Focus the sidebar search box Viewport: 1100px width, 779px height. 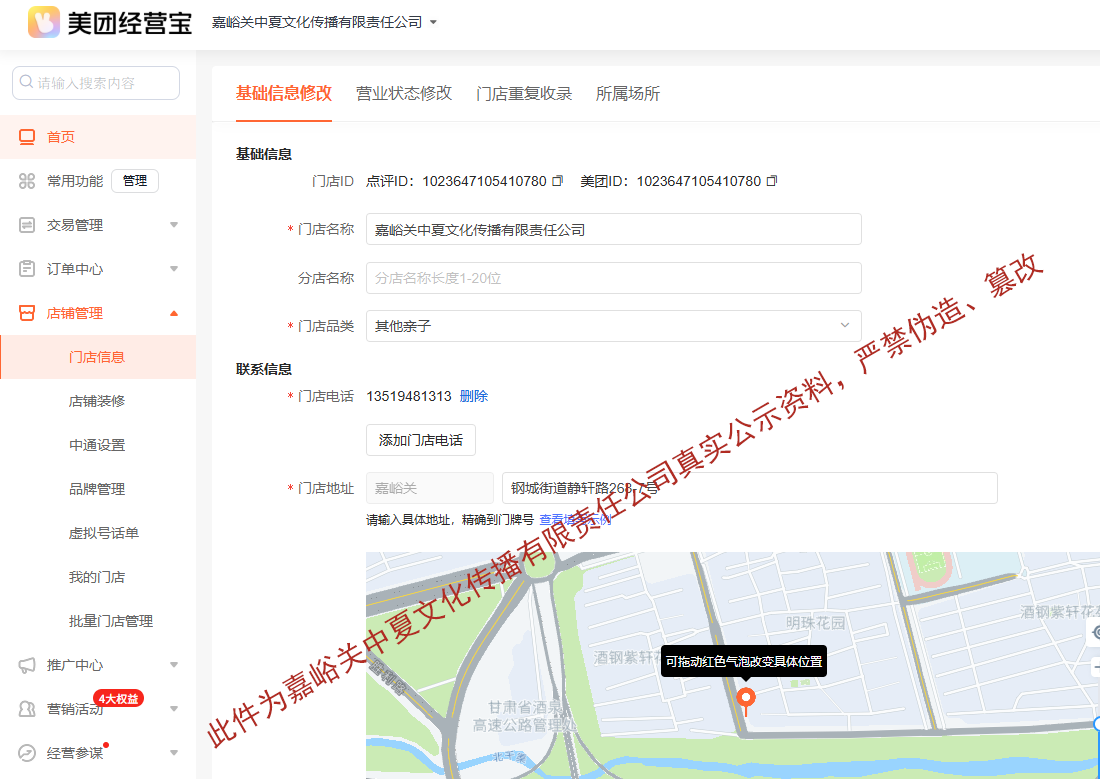coord(96,83)
